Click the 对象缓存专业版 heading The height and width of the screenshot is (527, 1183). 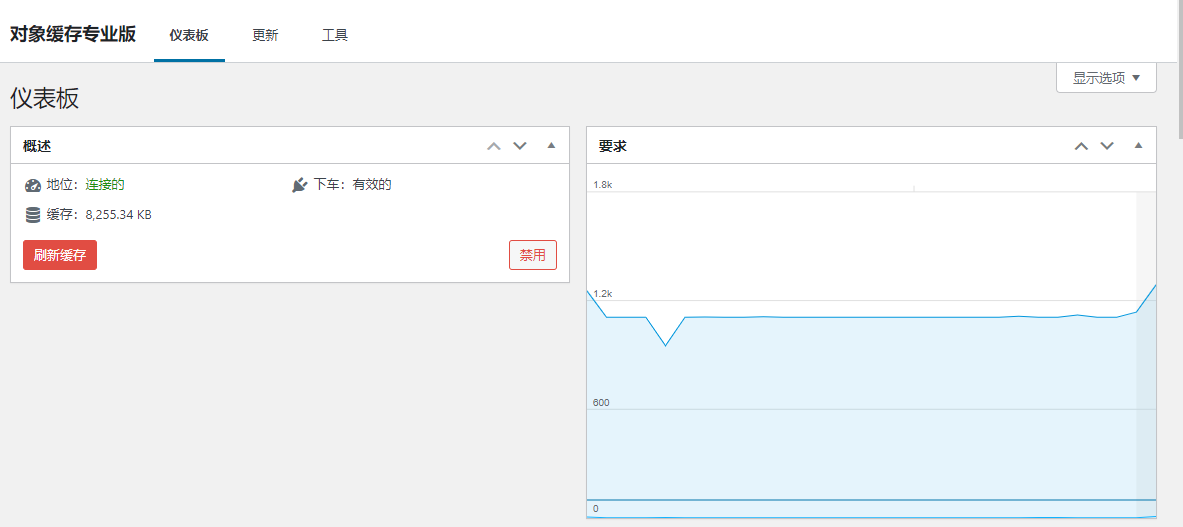pyautogui.click(x=73, y=34)
